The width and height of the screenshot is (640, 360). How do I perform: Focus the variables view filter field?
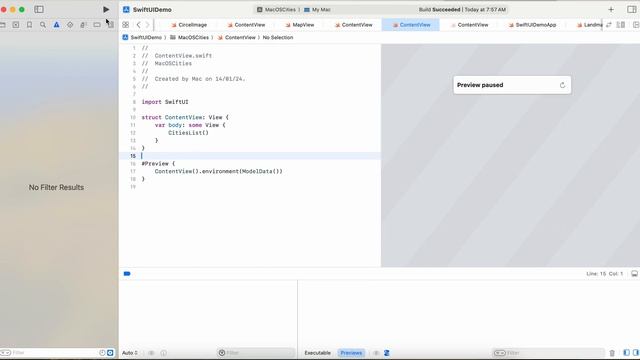pos(256,353)
